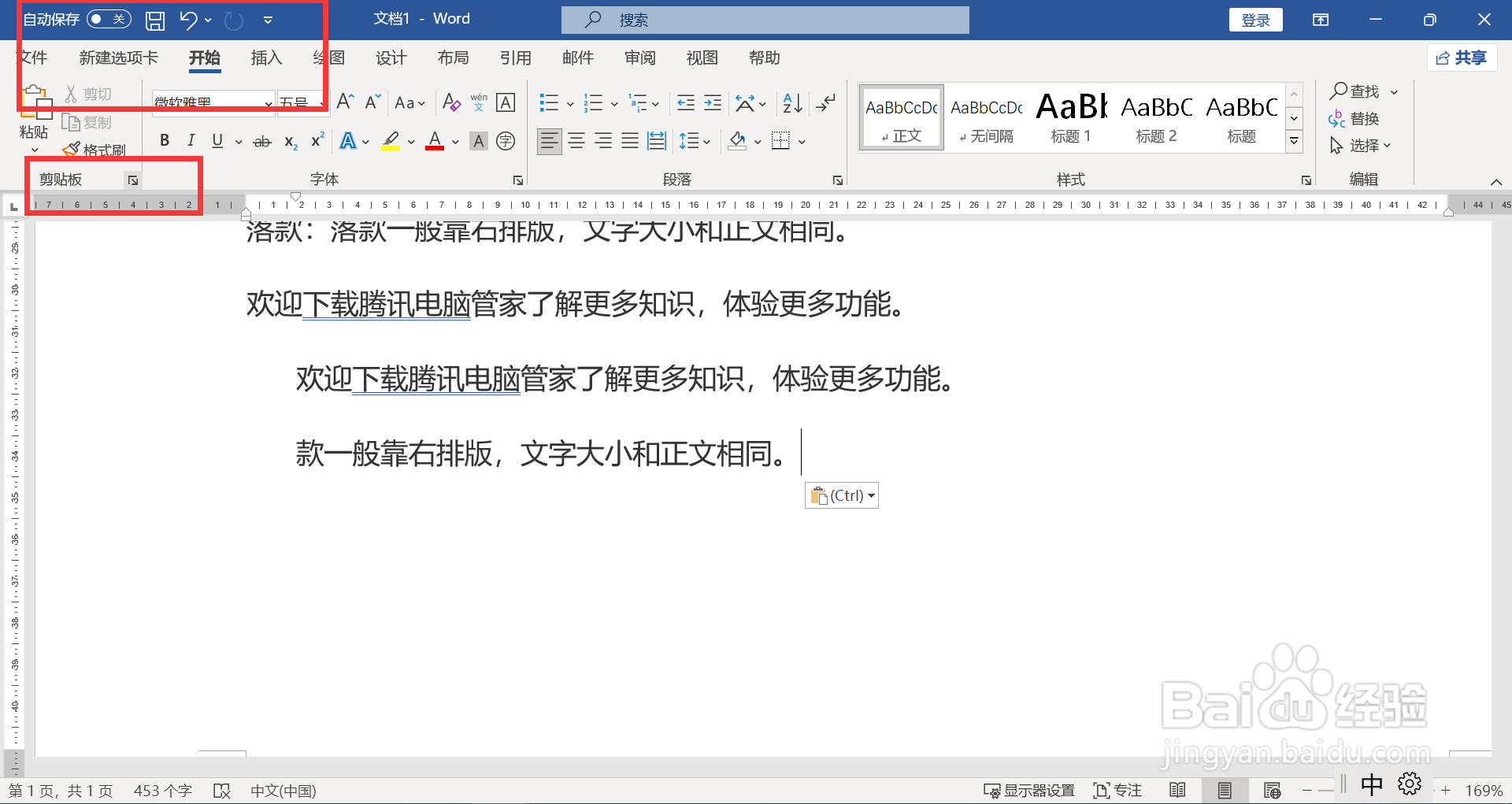Screen dimensions: 1512x804
Task: Click the Decrease Font Size icon
Action: coord(372,102)
